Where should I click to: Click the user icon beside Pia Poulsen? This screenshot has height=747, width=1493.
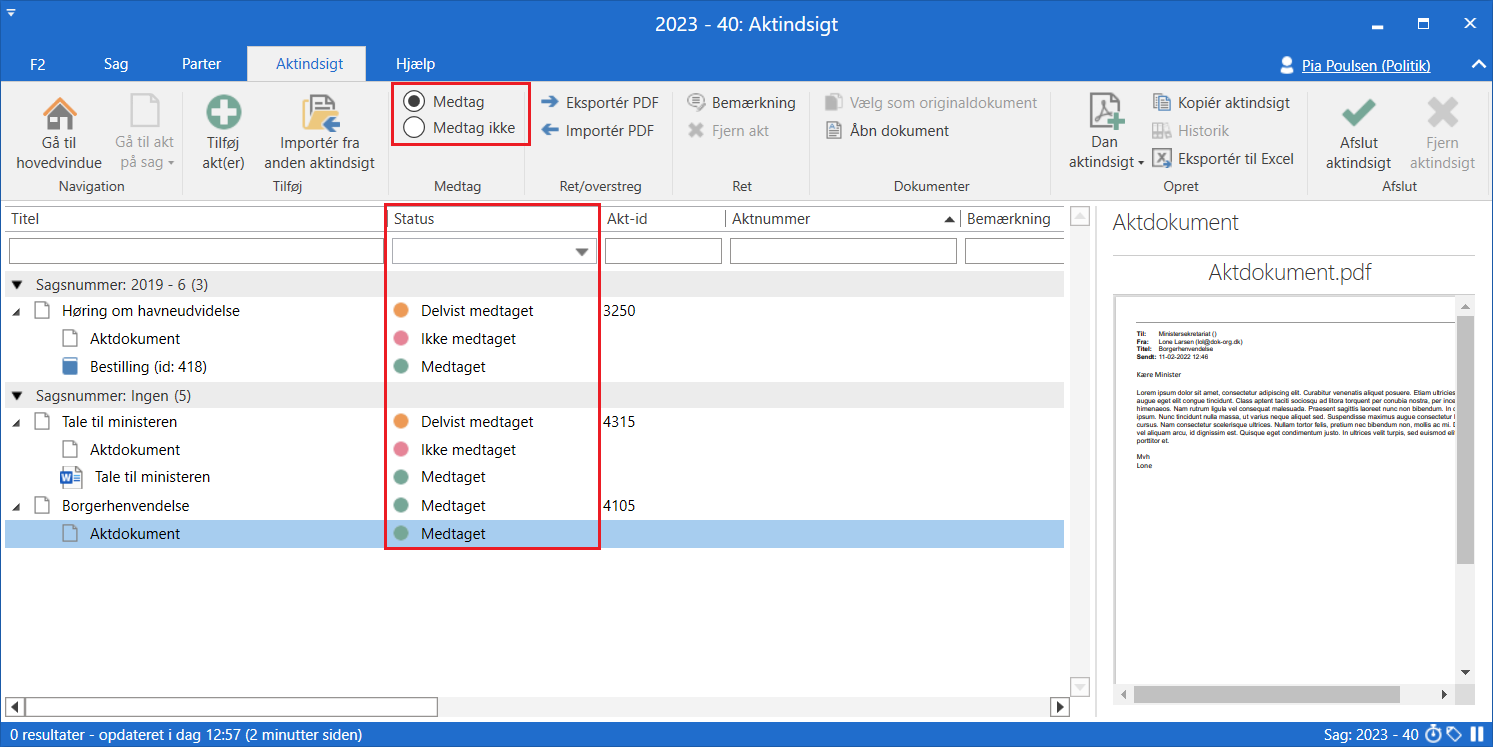coord(1287,65)
